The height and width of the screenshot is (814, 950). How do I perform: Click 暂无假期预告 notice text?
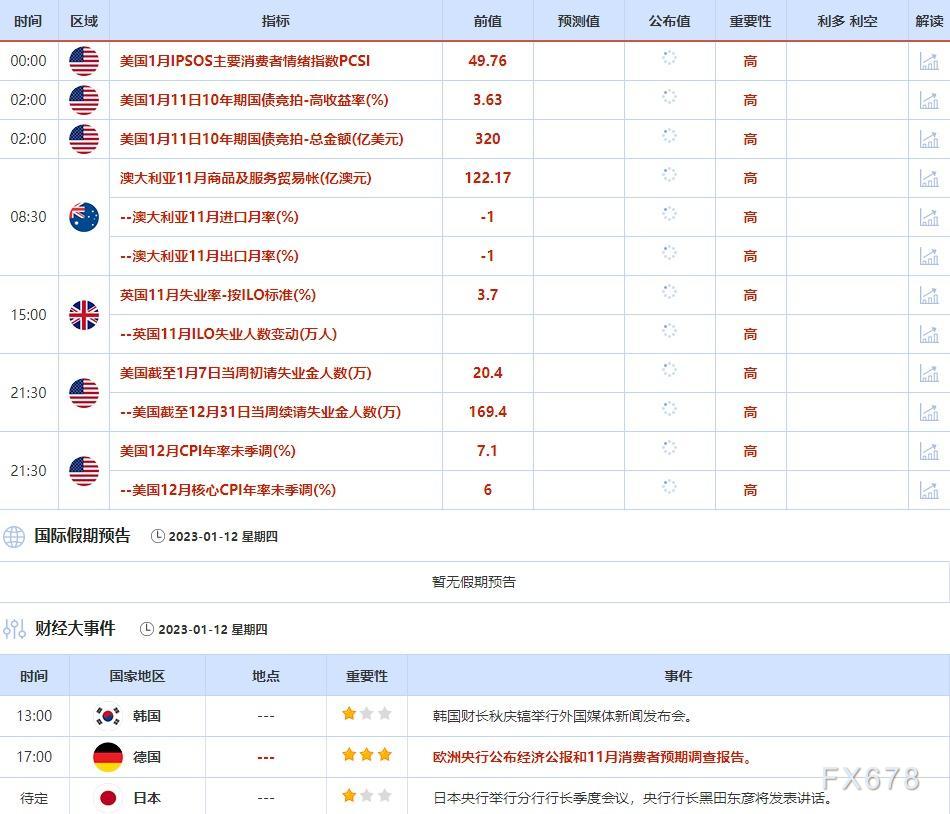(474, 582)
